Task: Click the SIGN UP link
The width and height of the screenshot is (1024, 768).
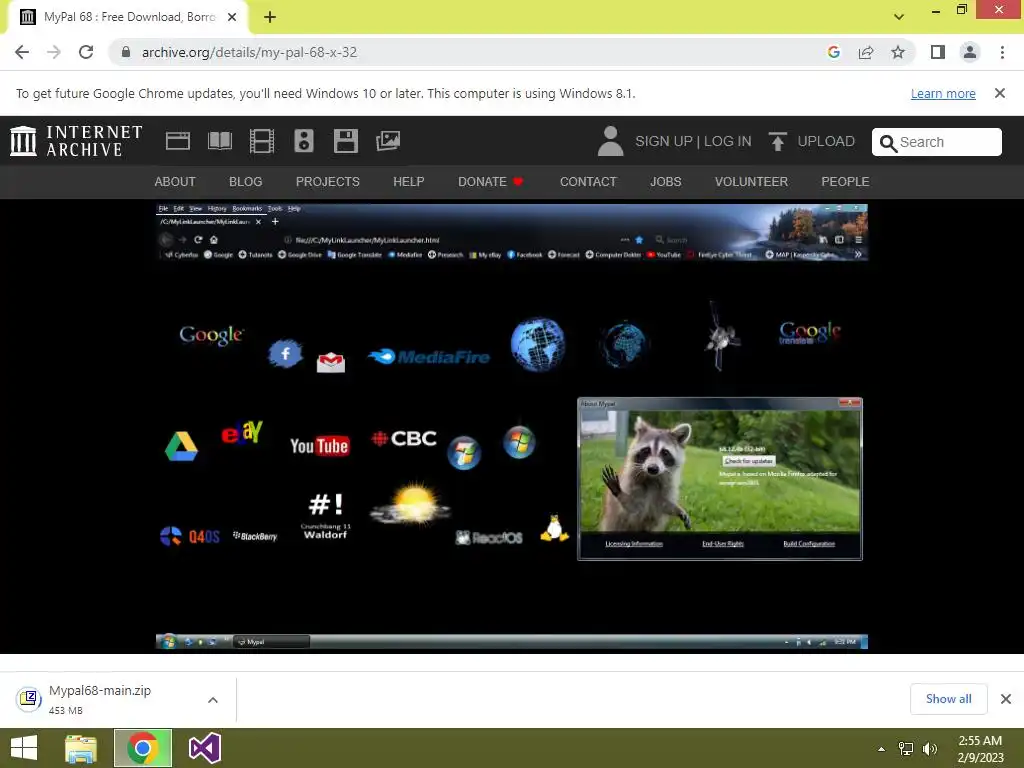Action: [664, 141]
